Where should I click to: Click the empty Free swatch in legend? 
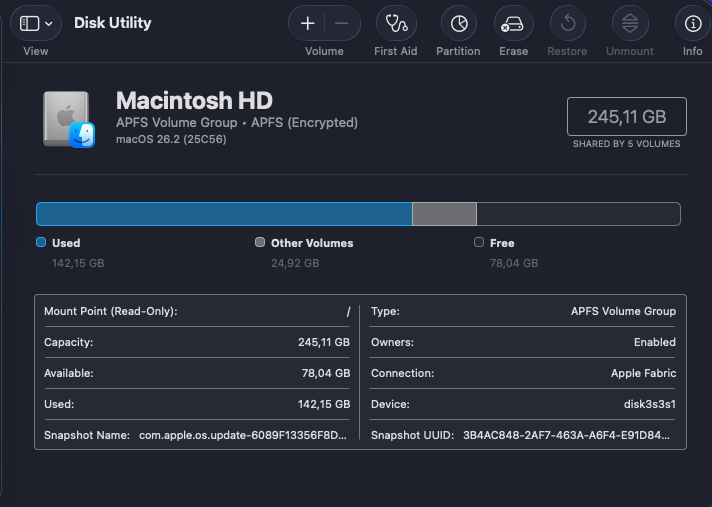479,242
